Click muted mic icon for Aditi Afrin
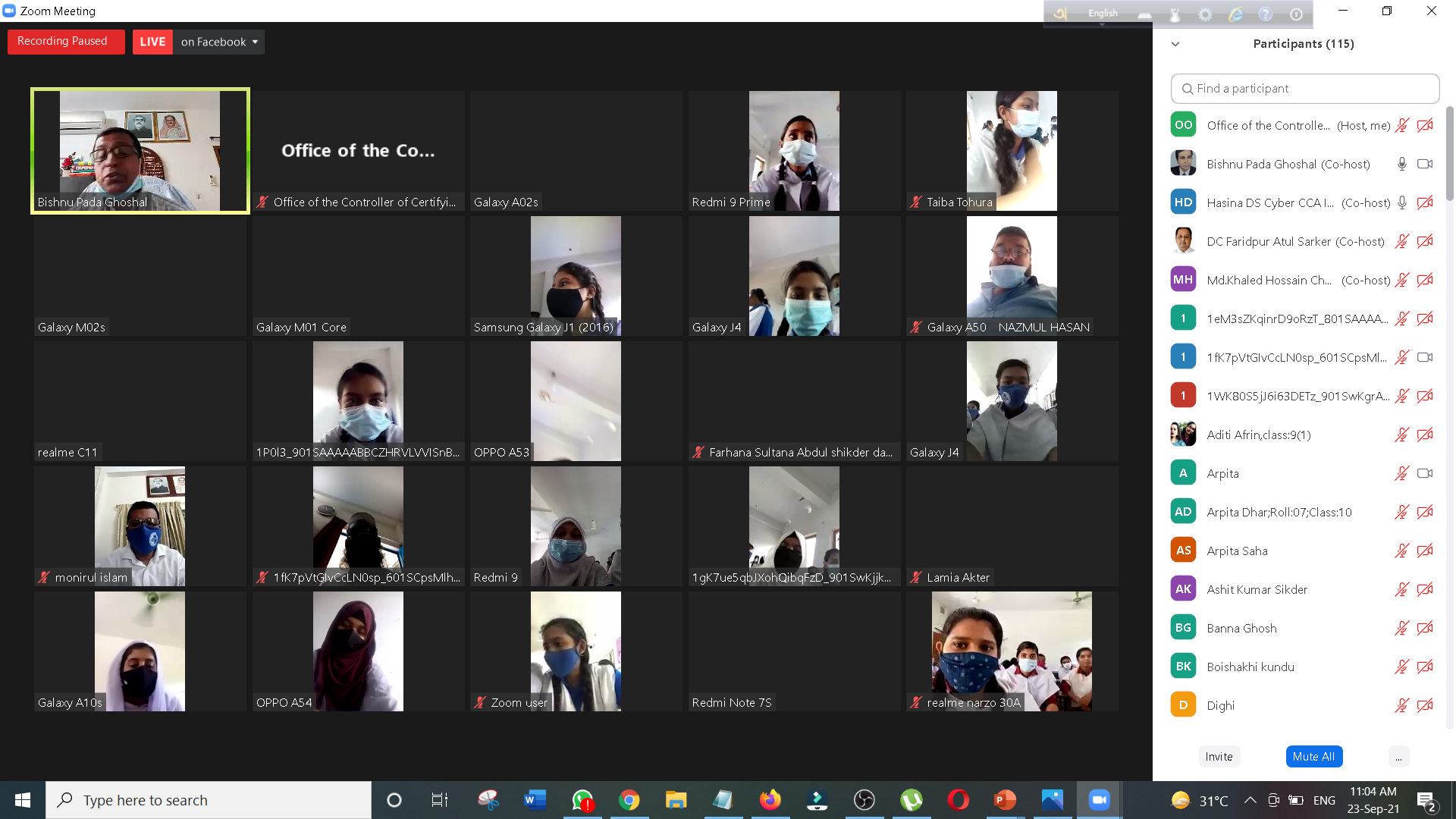1456x819 pixels. click(1402, 435)
